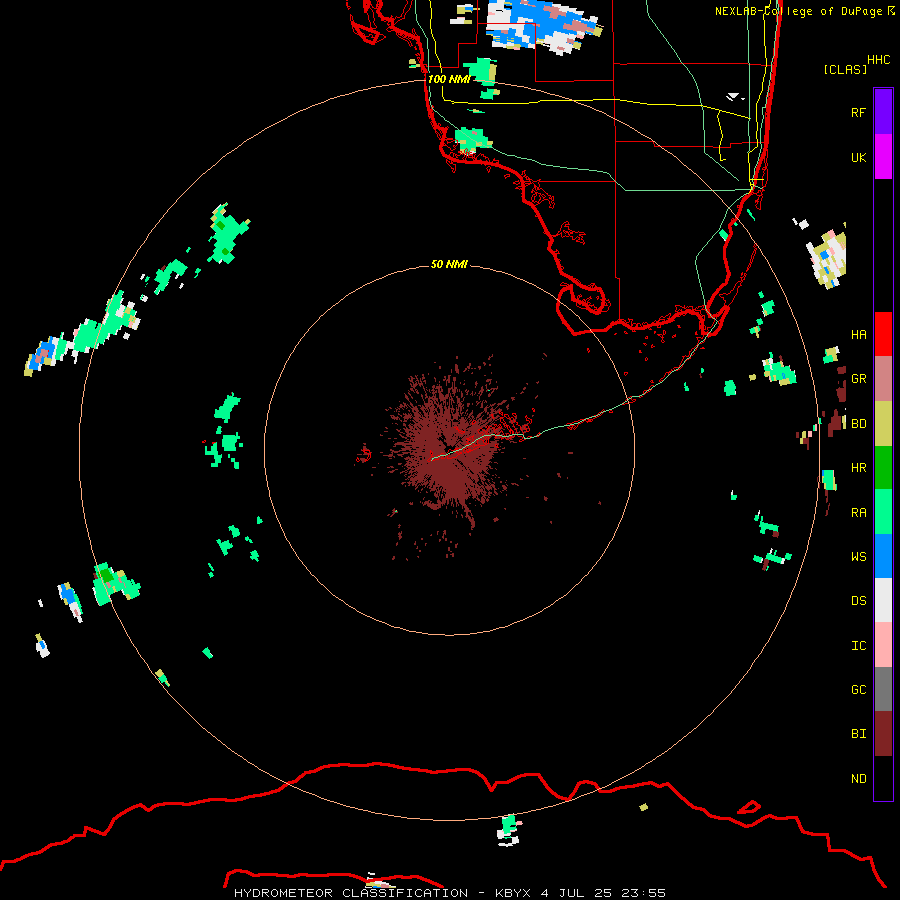Click the UK magenta legend swatch
Image resolution: width=900 pixels, height=900 pixels.
[x=883, y=157]
